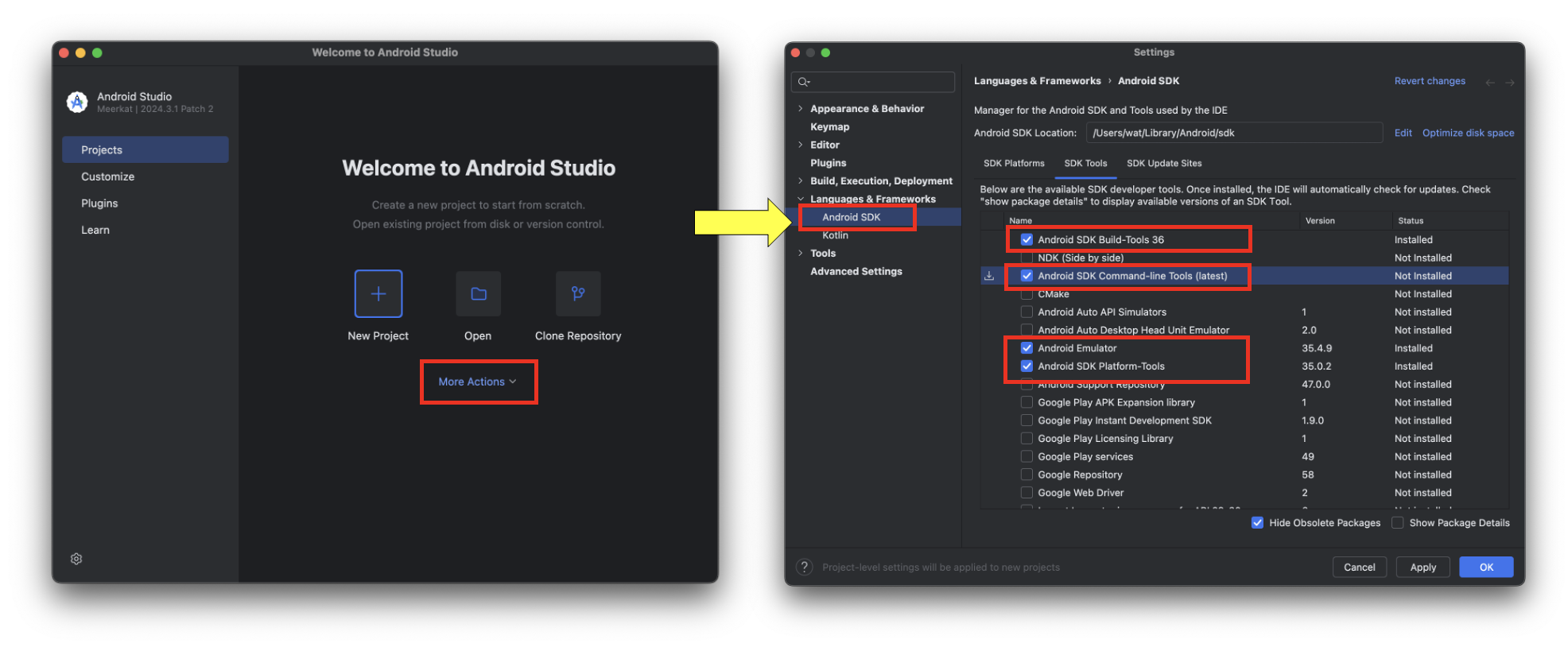Click the Open folder icon
Viewport: 1568px width, 655px height.
point(478,293)
